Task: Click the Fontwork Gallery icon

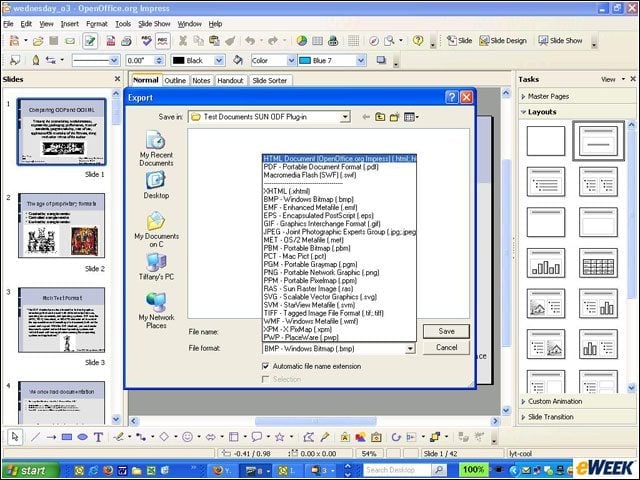Action: (x=345, y=437)
